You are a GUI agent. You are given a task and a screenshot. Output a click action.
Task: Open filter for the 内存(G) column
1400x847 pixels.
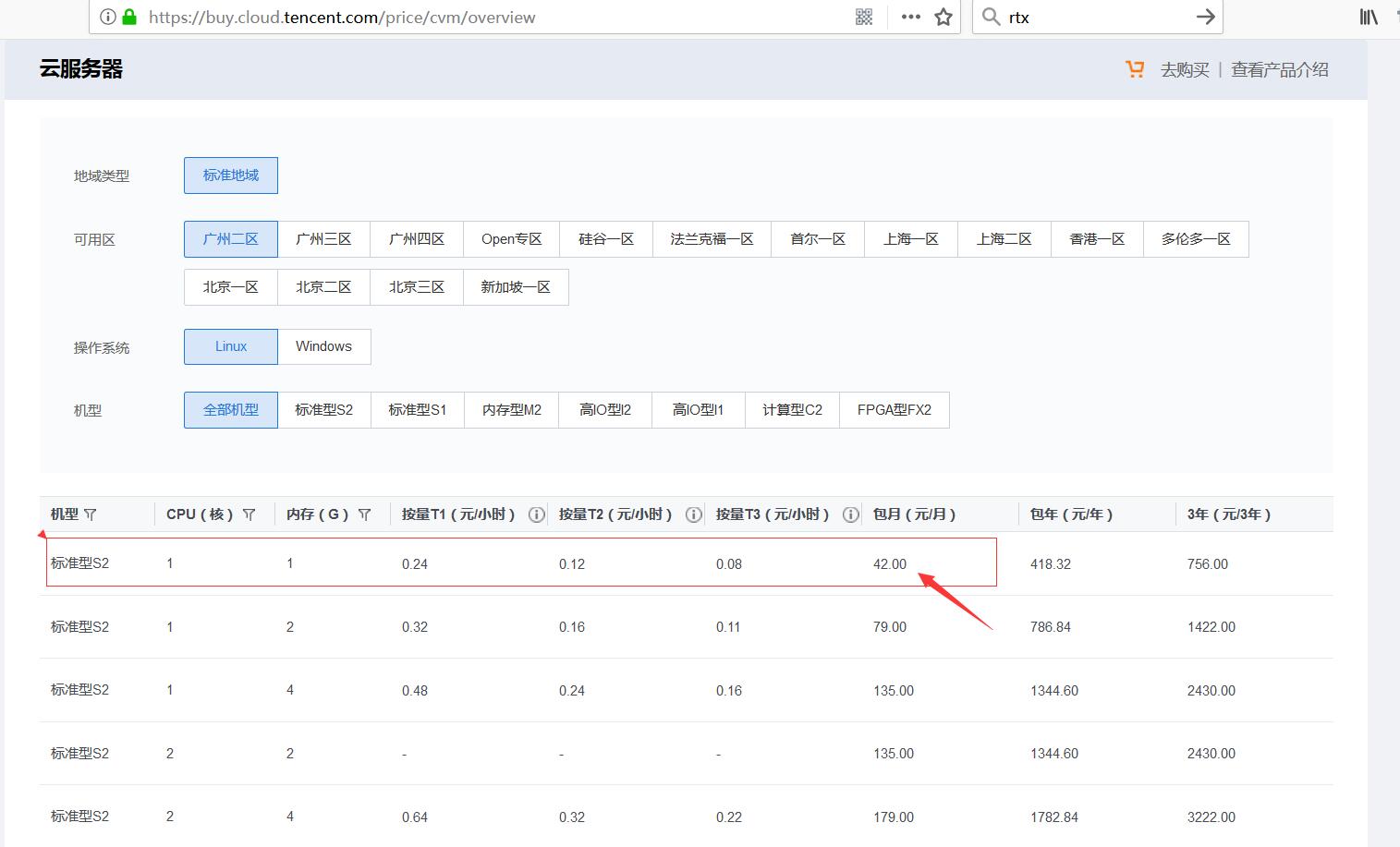coord(364,514)
